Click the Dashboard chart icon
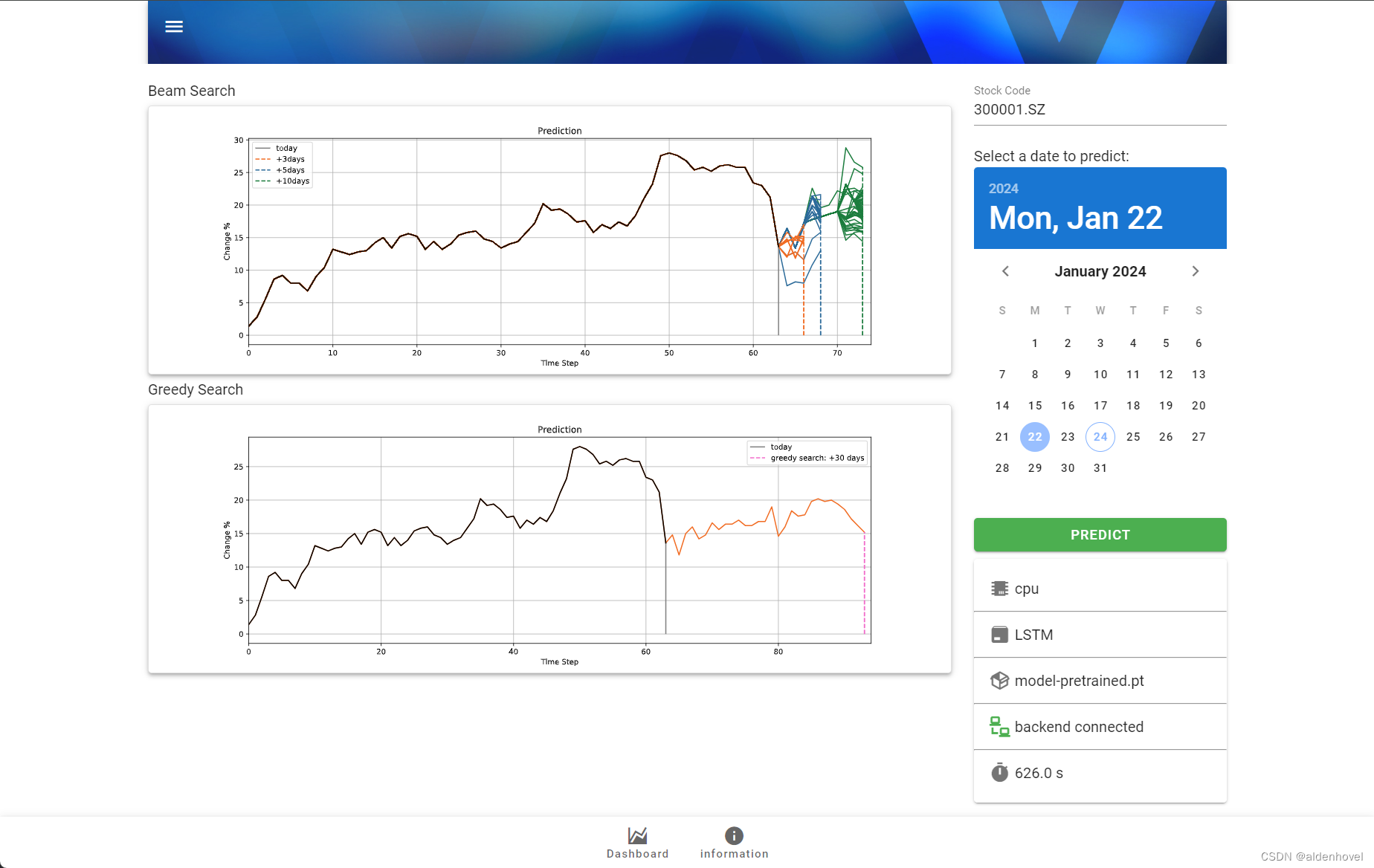 637,835
